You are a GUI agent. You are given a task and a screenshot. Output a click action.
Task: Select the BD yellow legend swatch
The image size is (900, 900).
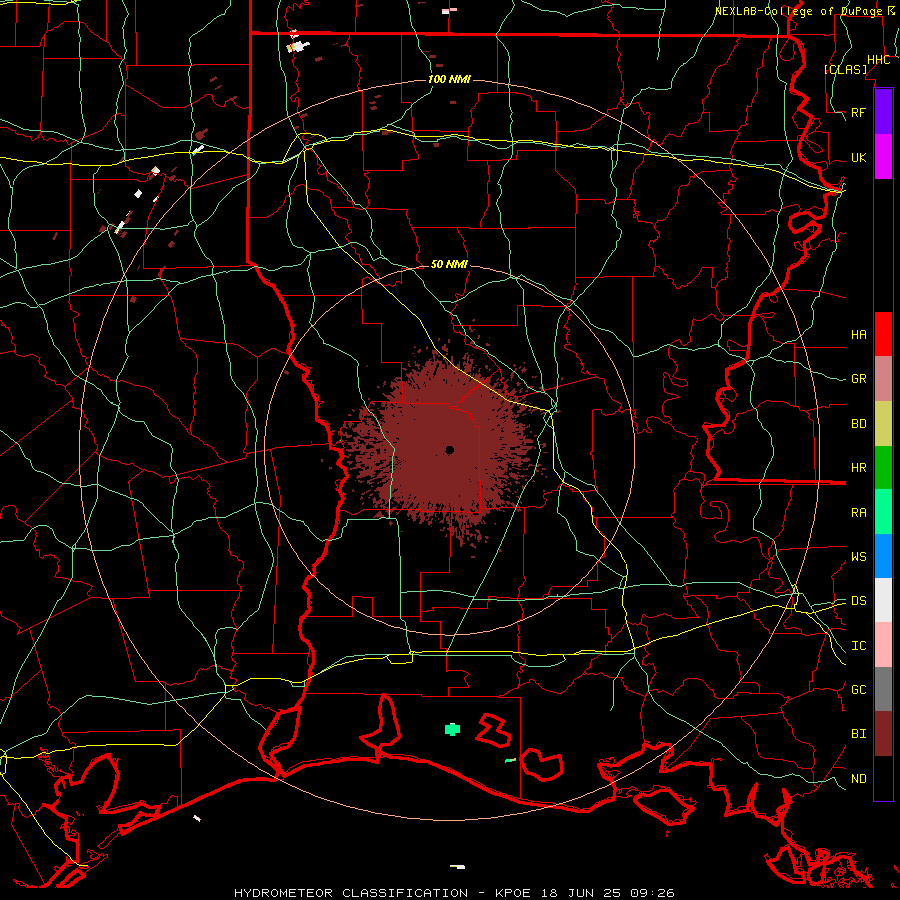click(883, 424)
